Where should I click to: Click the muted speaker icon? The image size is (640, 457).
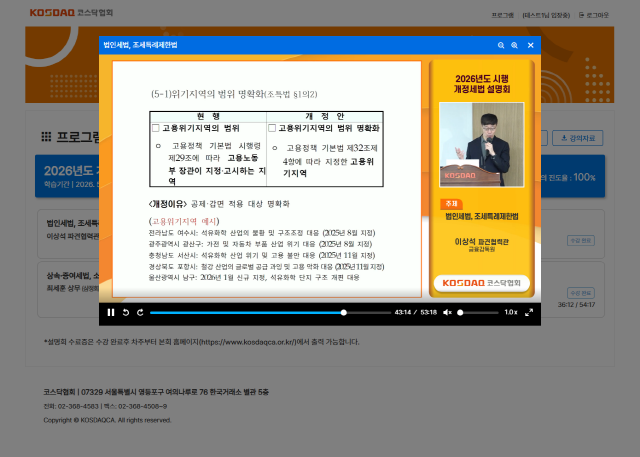pos(447,313)
